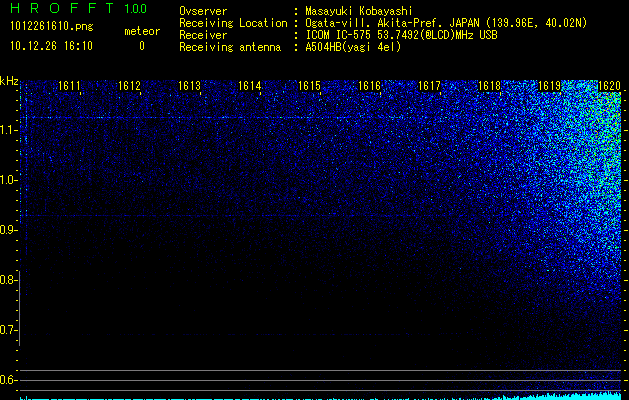Viewport: 629px width, 400px height.
Task: Click the 1619 time marker
Action: tap(549, 86)
